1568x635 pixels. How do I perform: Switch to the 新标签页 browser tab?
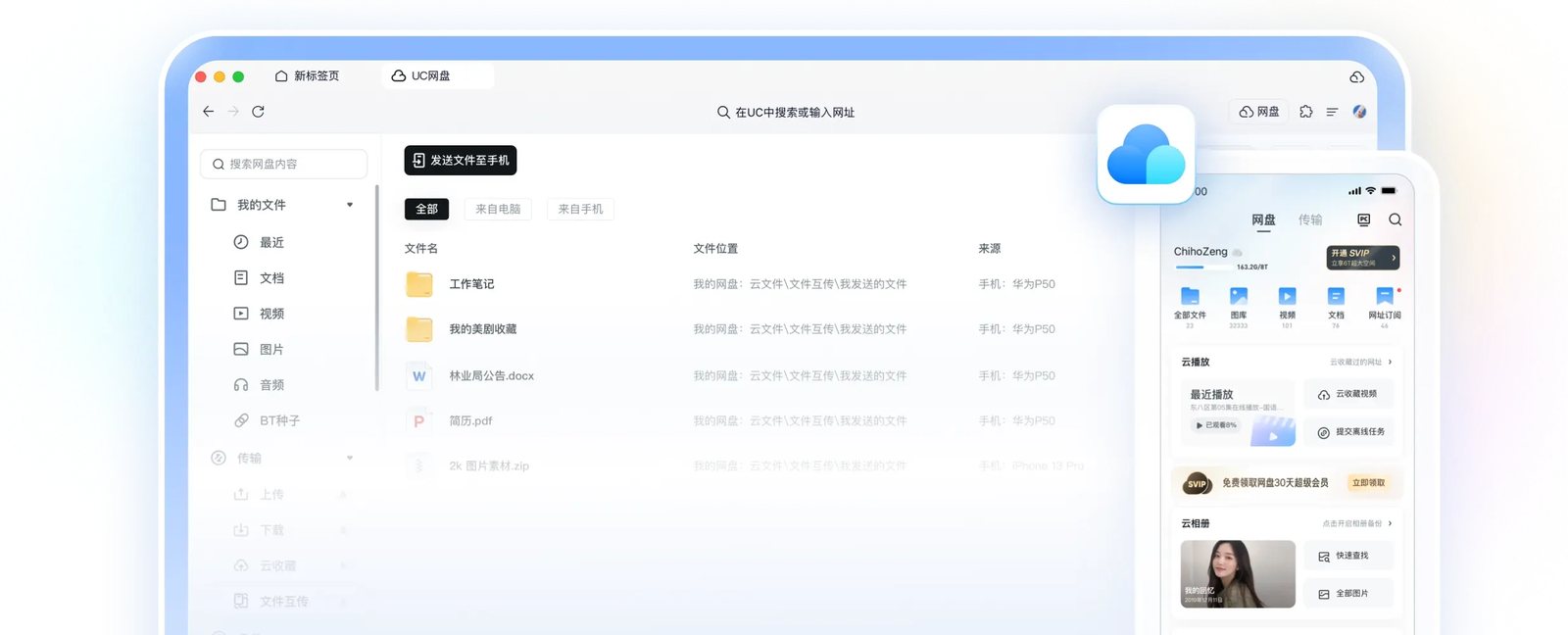click(x=307, y=75)
